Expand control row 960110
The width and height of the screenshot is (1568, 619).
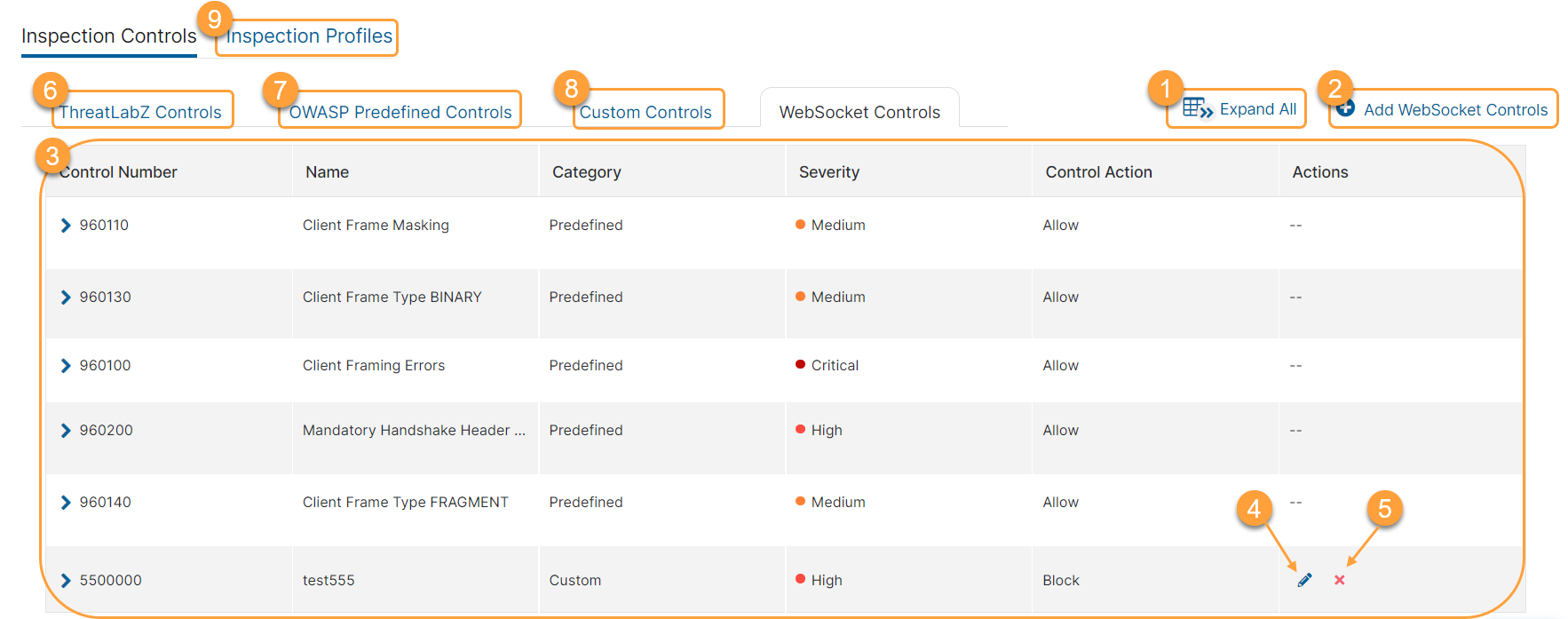click(66, 226)
